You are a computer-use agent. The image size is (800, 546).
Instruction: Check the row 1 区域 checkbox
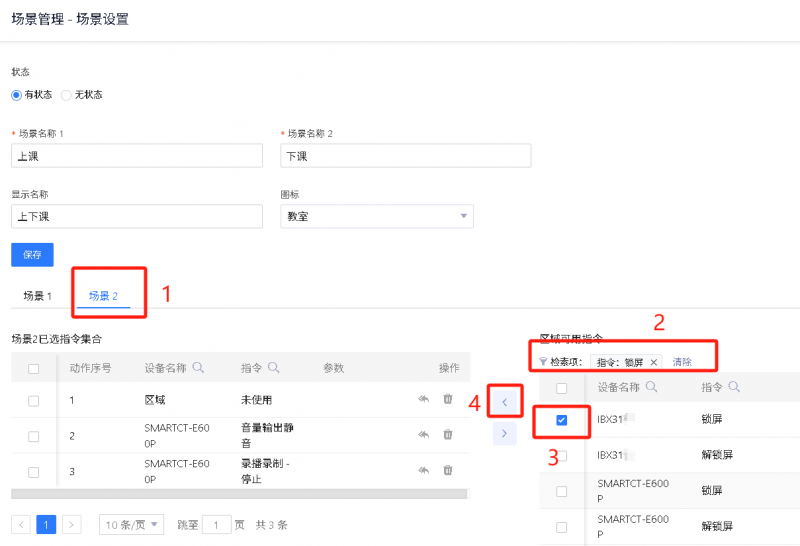click(x=34, y=400)
